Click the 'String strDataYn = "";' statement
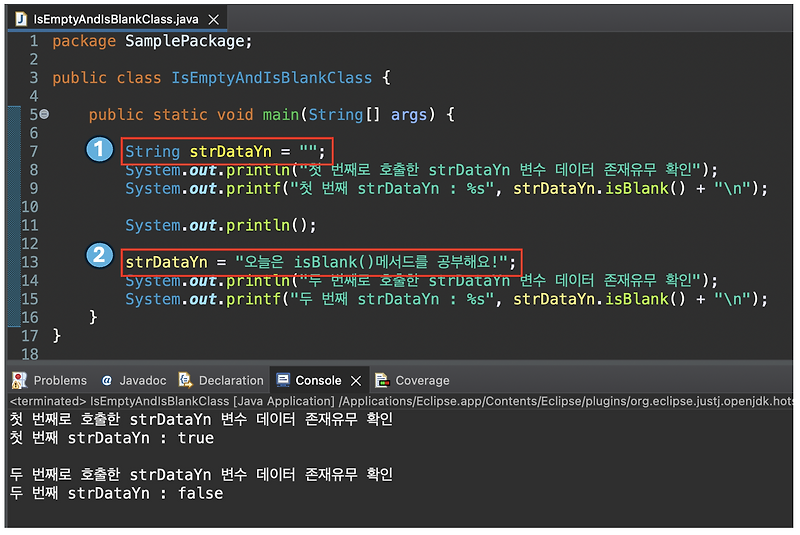This screenshot has height=535, width=800. coord(225,151)
